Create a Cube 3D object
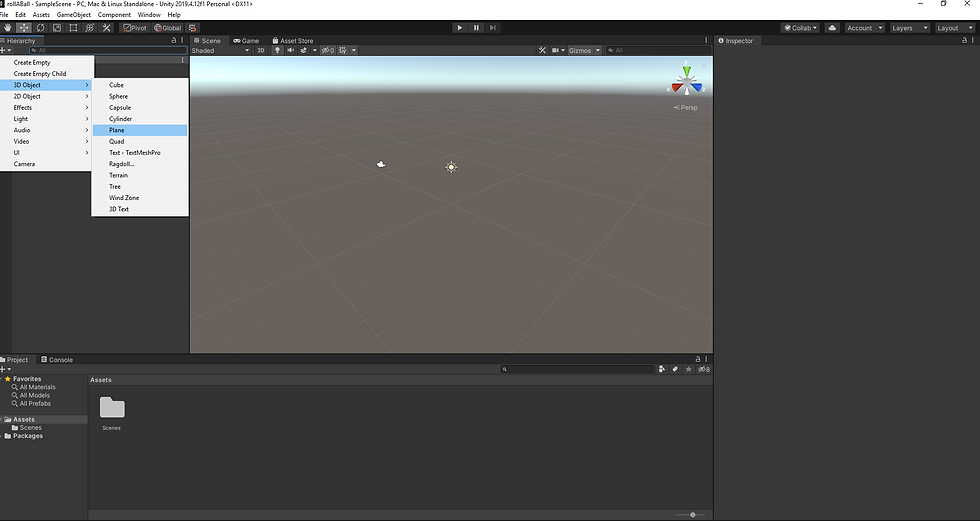Viewport: 980px width, 521px height. pyautogui.click(x=140, y=85)
